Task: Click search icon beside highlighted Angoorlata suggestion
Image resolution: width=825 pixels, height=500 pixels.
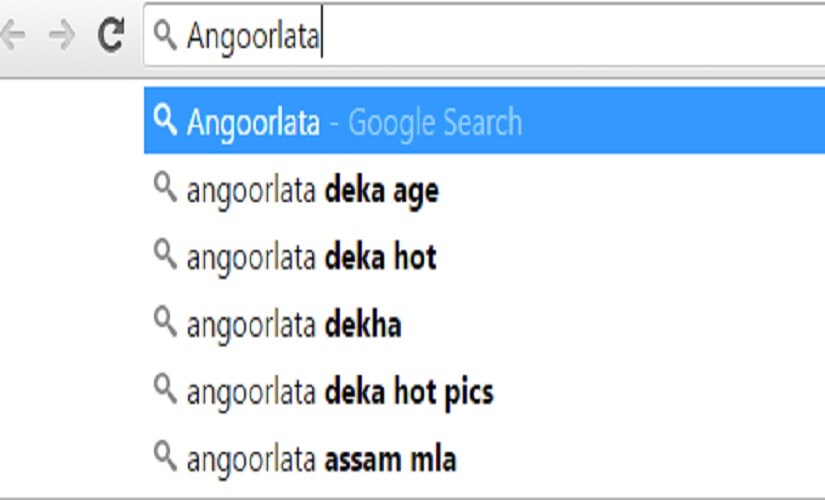Action: point(165,120)
